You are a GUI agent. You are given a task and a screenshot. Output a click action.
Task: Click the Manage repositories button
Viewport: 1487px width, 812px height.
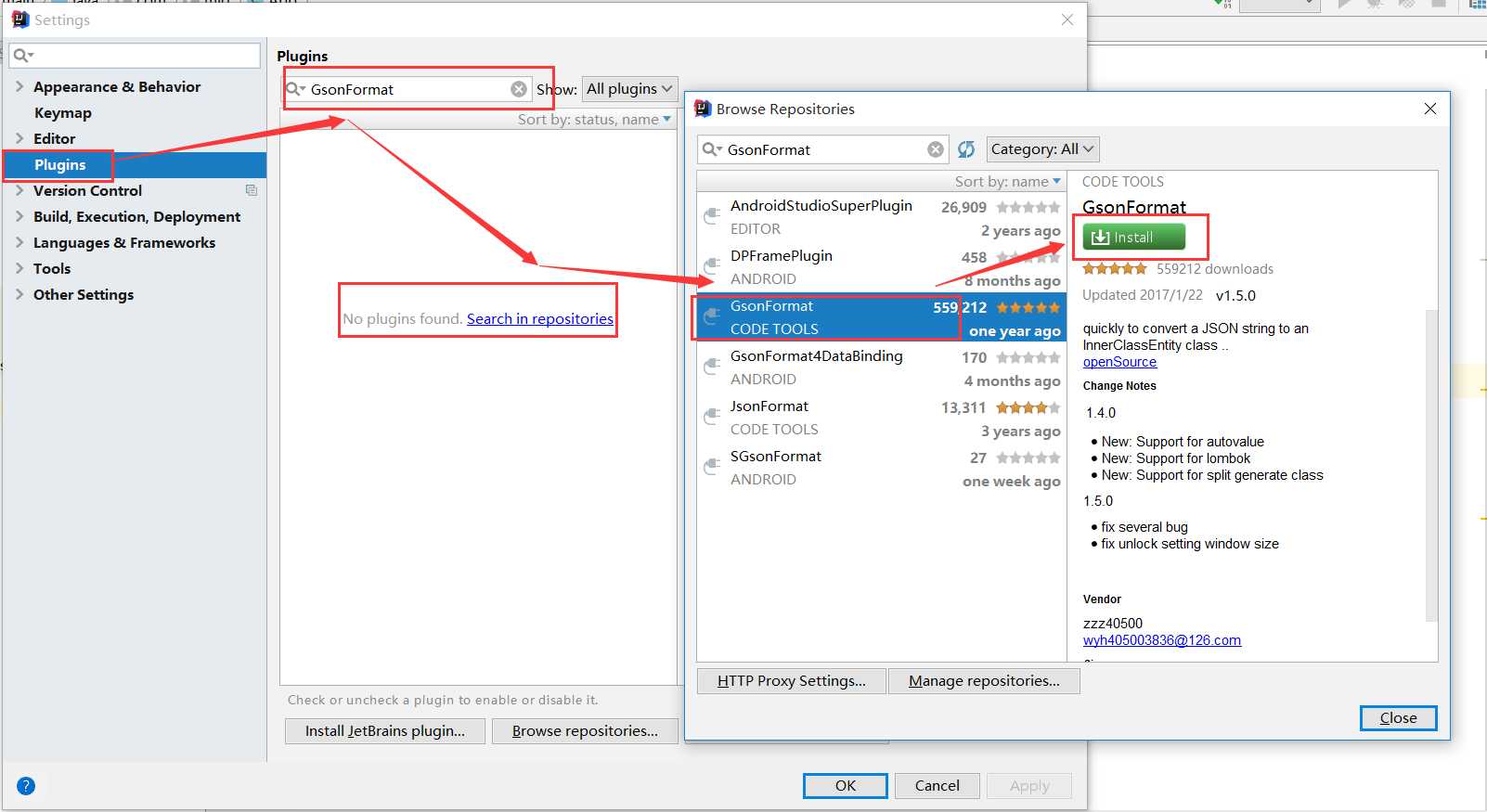984,681
